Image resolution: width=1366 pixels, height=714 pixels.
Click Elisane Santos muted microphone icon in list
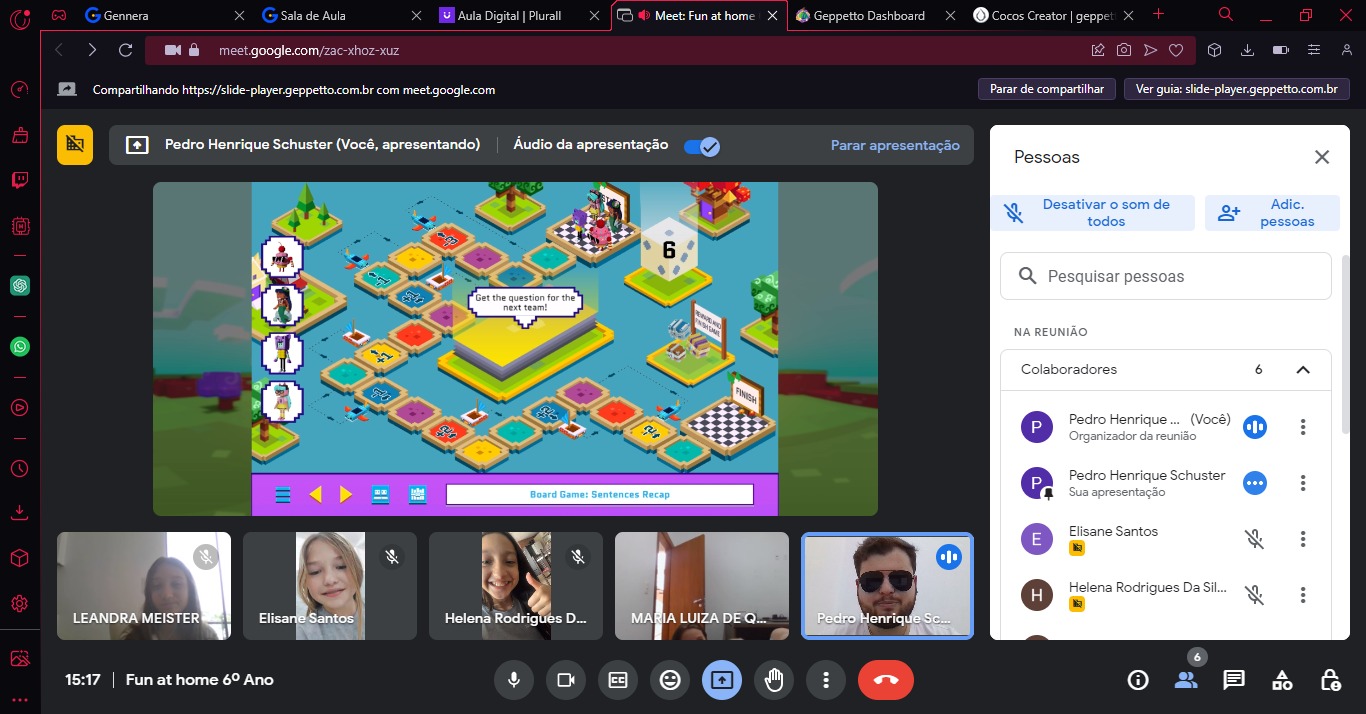1255,539
